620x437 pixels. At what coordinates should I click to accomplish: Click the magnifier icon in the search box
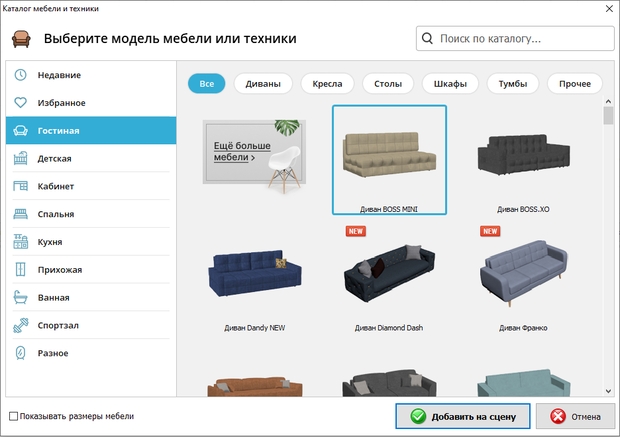427,38
